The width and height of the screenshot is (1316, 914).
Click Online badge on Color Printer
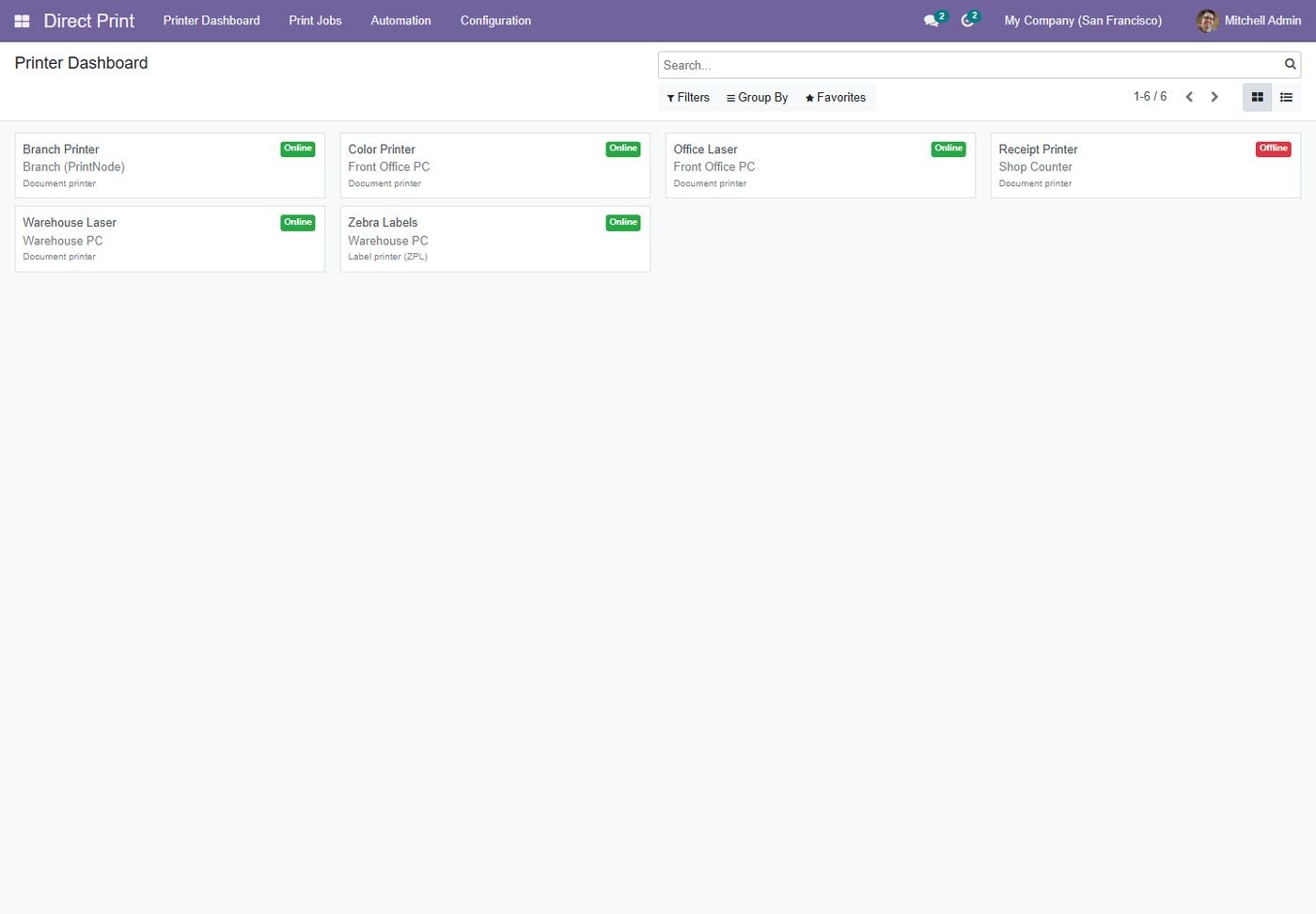click(623, 149)
